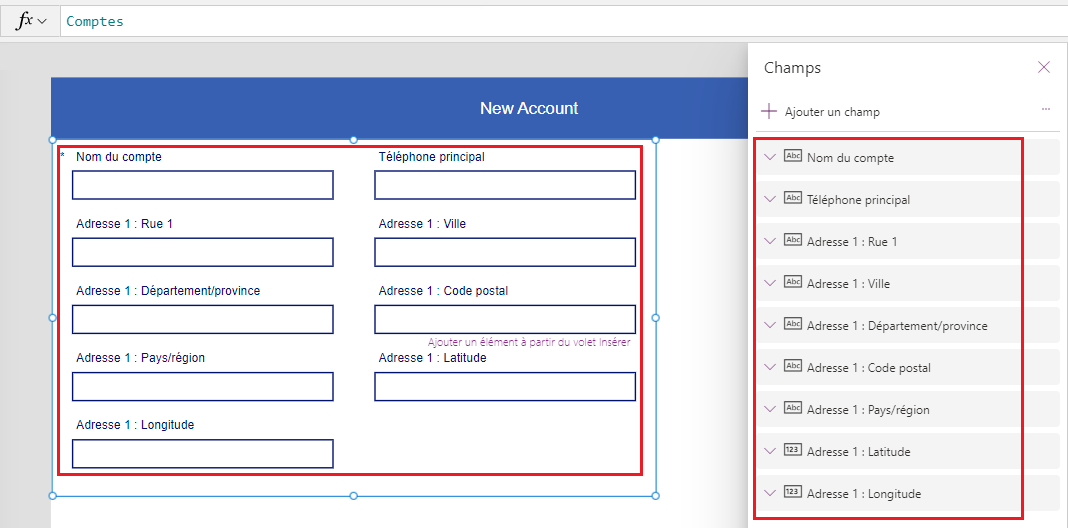Click the Abc text icon for Nom du compte
This screenshot has width=1068, height=528.
point(793,155)
